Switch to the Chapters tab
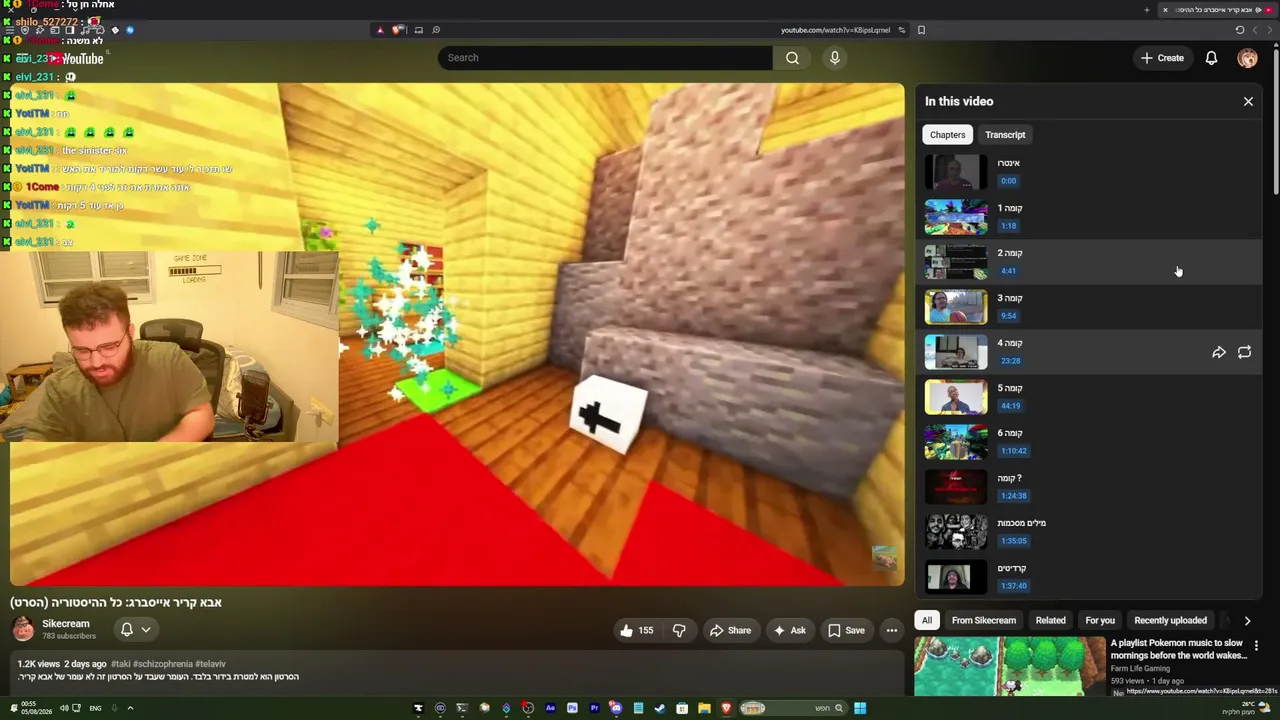 (x=947, y=135)
